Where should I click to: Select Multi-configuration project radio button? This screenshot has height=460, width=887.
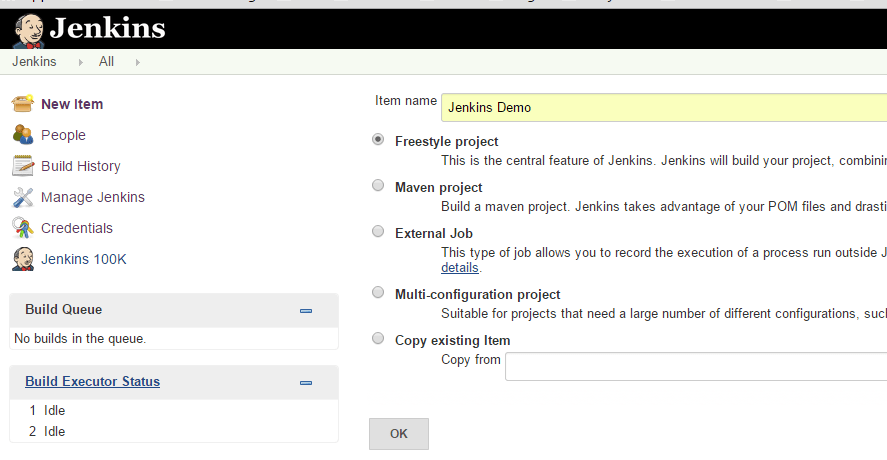point(378,293)
